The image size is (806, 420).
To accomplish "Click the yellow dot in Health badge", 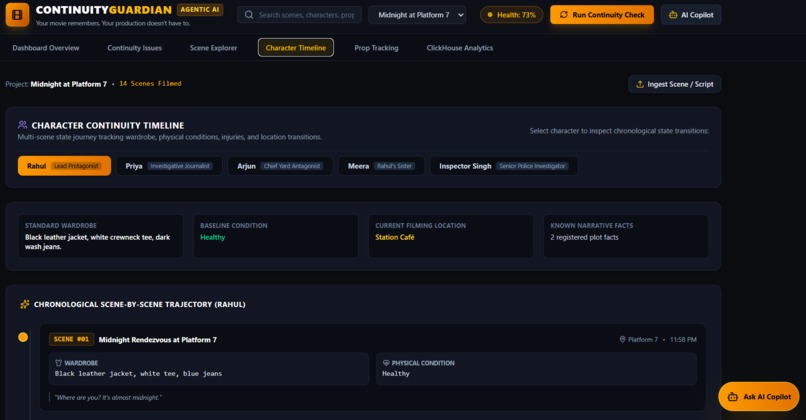I will coord(490,15).
